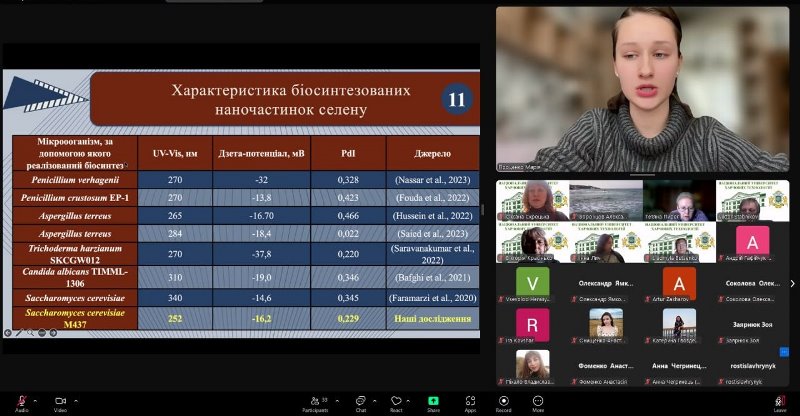The image size is (800, 416).
Task: Click UV-Vis value 340
Action: click(175, 298)
